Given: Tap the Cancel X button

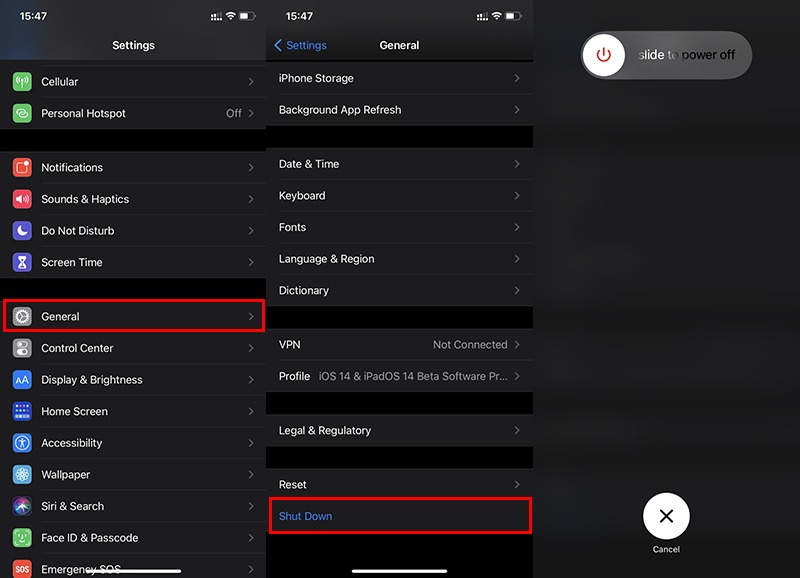Looking at the screenshot, I should click(x=666, y=516).
